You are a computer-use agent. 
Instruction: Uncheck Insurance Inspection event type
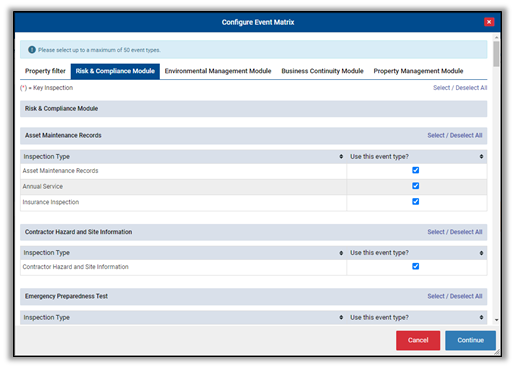[x=415, y=201]
